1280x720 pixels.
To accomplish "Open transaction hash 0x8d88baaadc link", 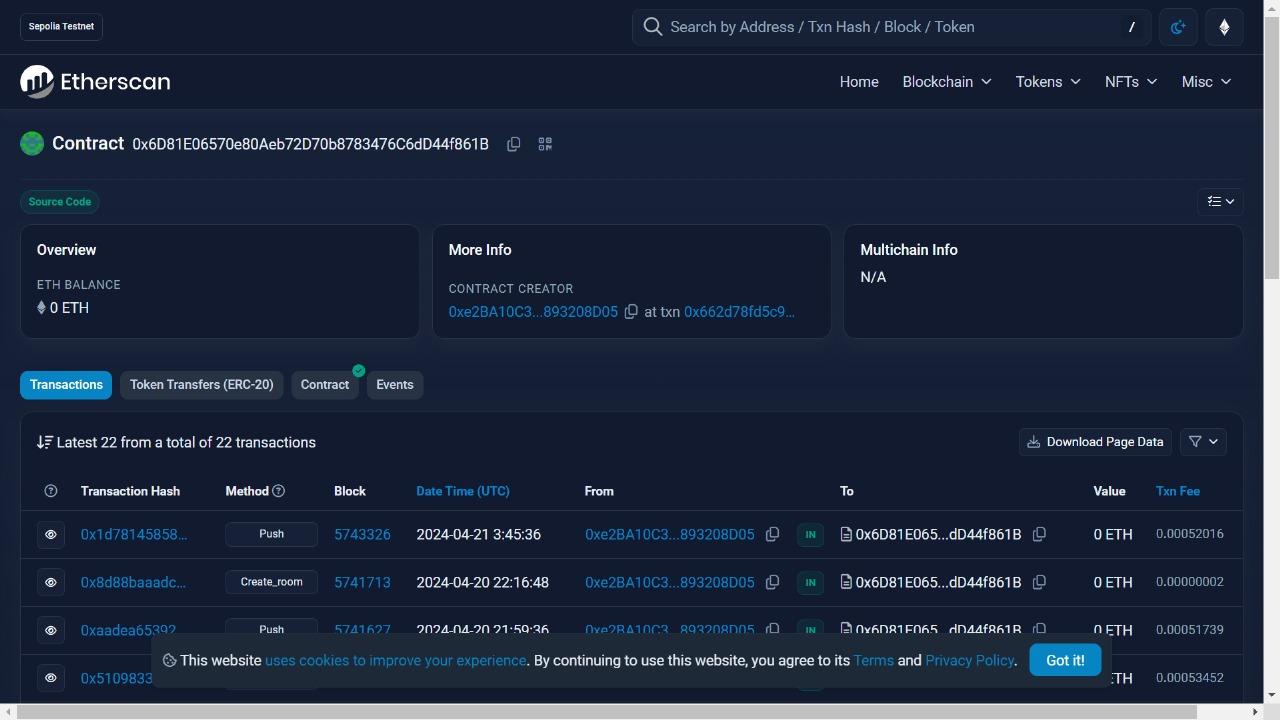I will (x=133, y=582).
